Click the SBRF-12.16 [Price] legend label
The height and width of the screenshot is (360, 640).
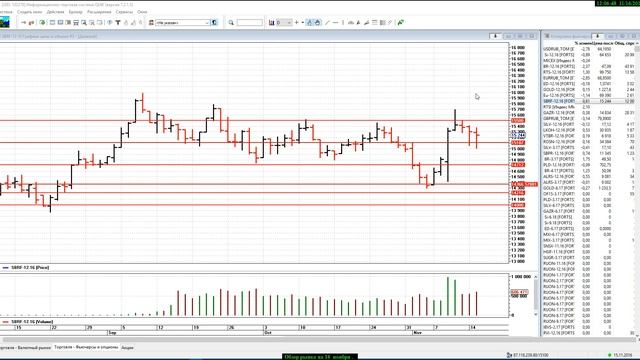pyautogui.click(x=30, y=267)
